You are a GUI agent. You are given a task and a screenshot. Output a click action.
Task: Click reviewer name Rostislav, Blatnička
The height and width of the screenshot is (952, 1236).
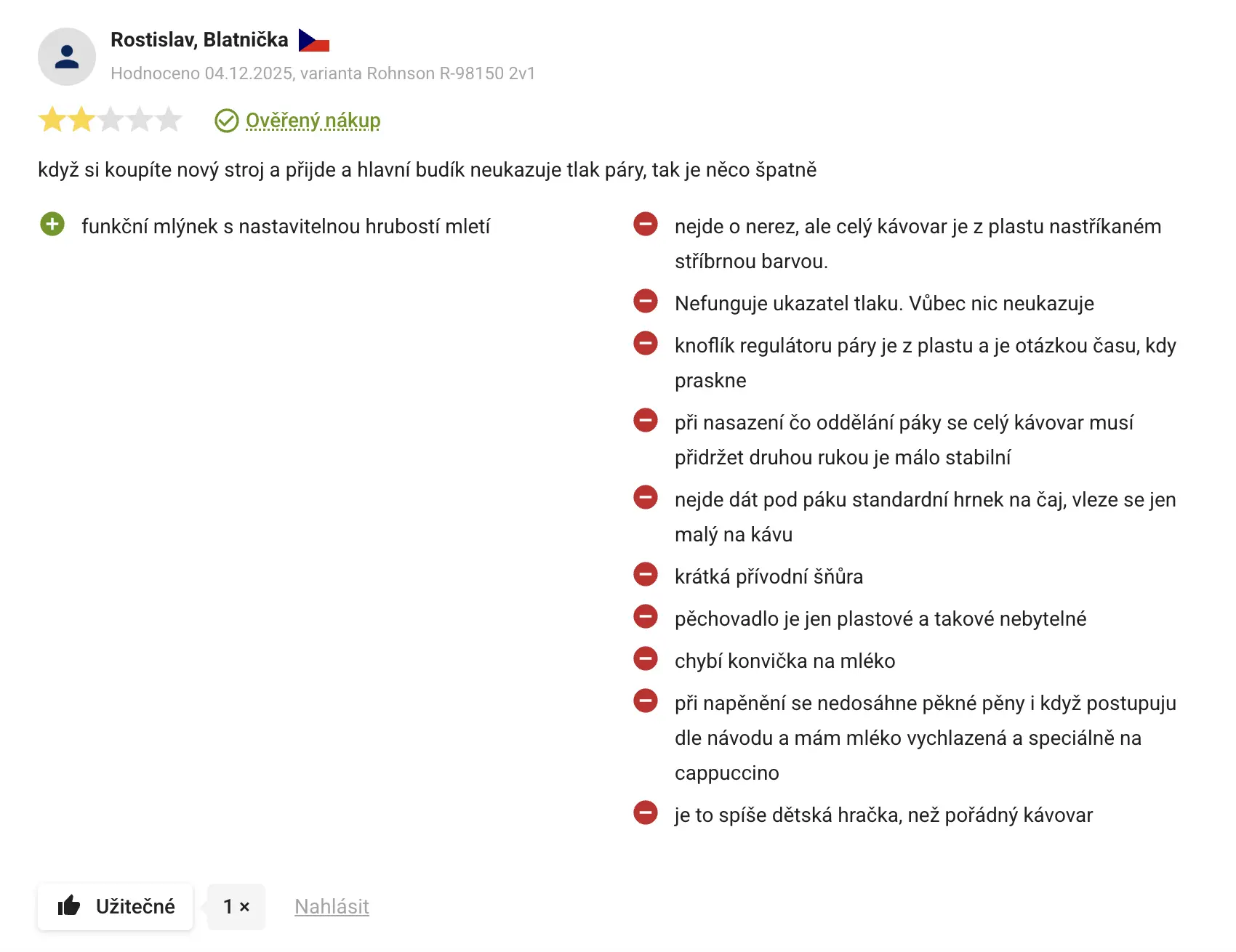click(x=199, y=40)
